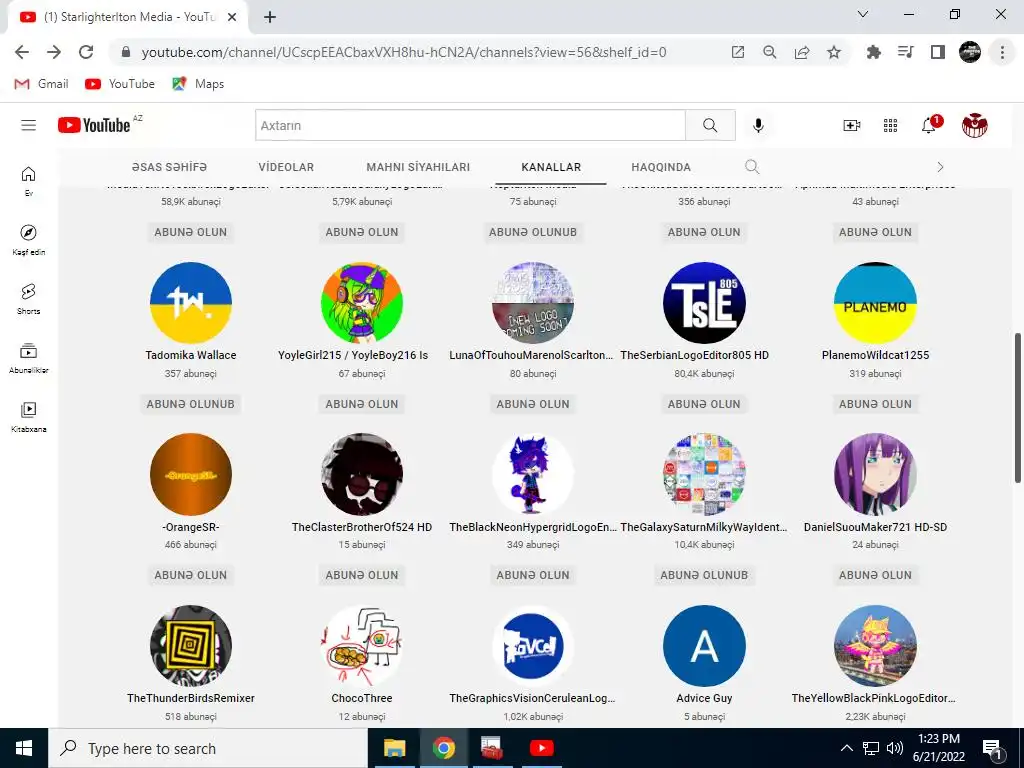
Task: Open the notifications bell
Action: coord(929,125)
